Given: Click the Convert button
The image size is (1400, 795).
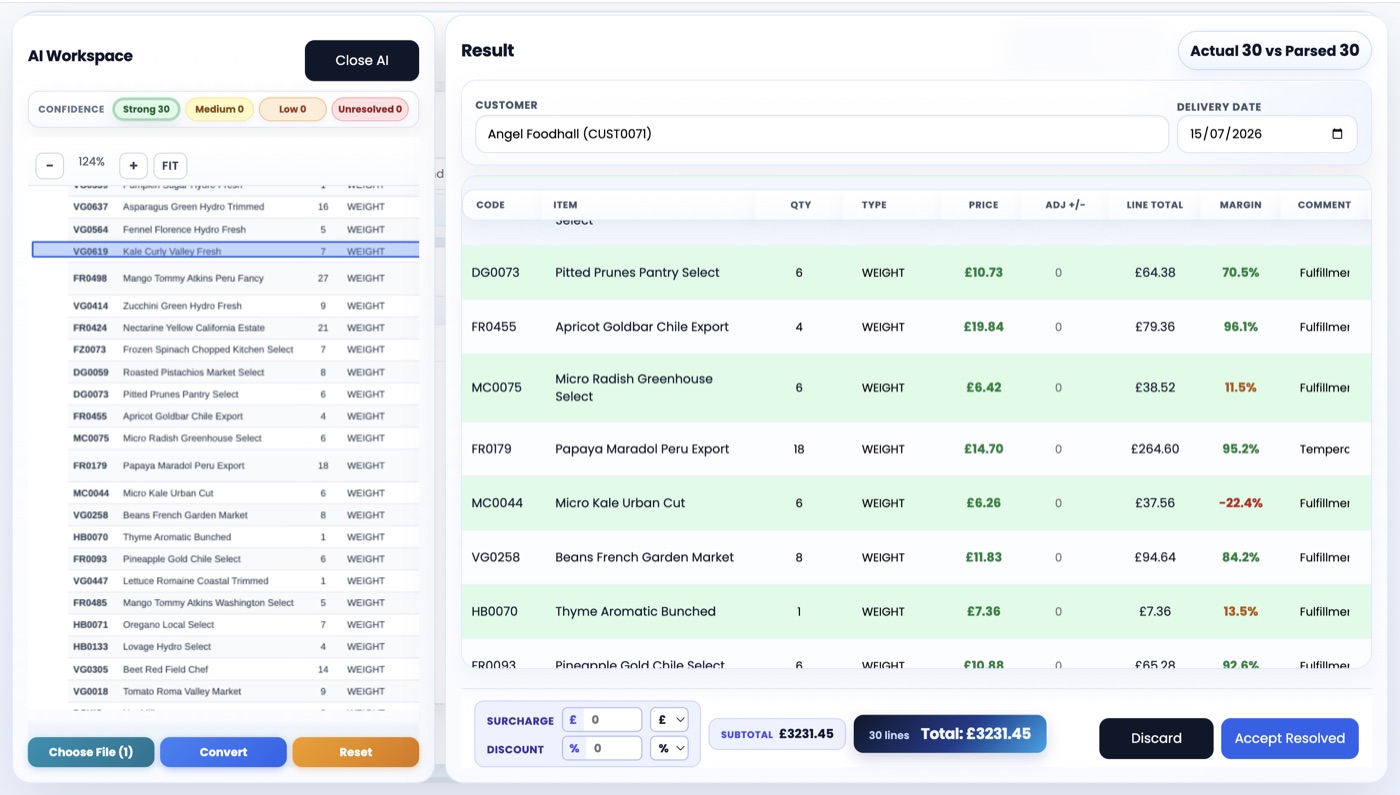Looking at the screenshot, I should click(x=223, y=752).
